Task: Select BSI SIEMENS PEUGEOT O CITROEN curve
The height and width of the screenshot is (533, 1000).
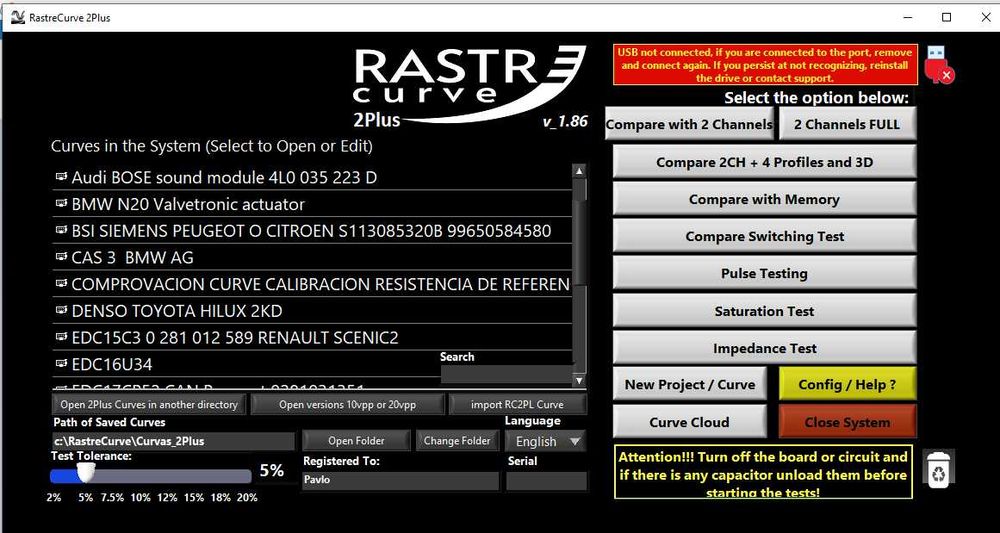Action: point(312,230)
